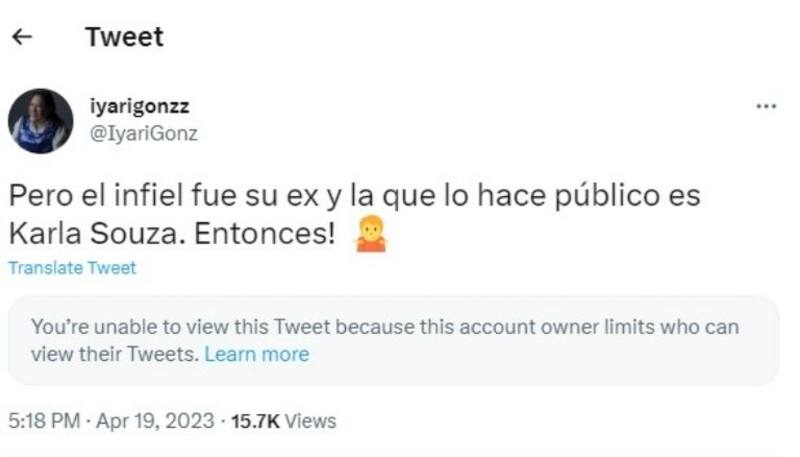Go back using the left arrow icon
The height and width of the screenshot is (457, 800).
[x=22, y=37]
